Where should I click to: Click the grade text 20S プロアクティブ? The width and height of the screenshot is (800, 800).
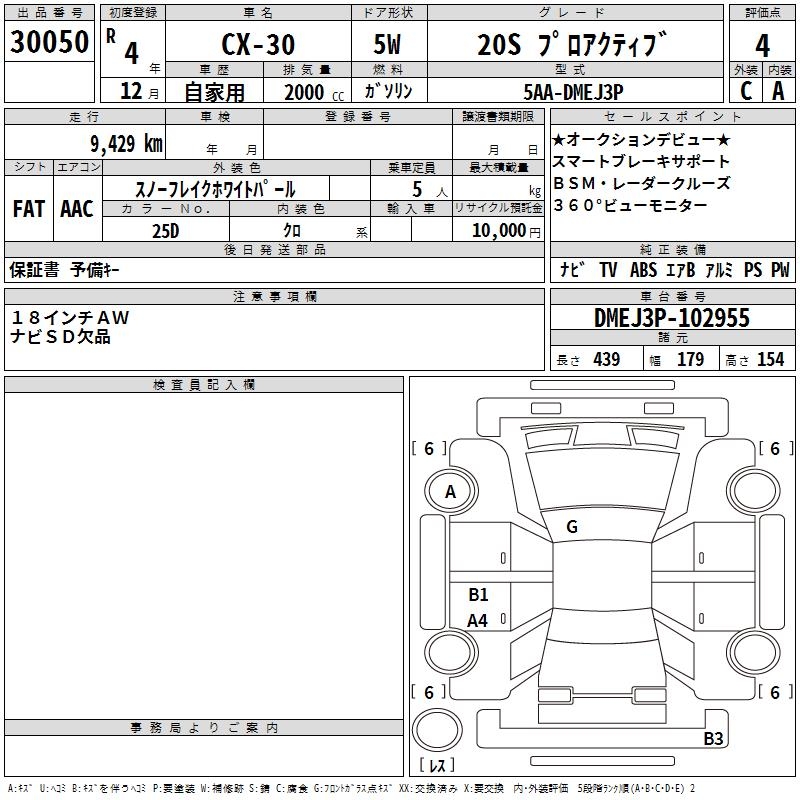coord(572,44)
